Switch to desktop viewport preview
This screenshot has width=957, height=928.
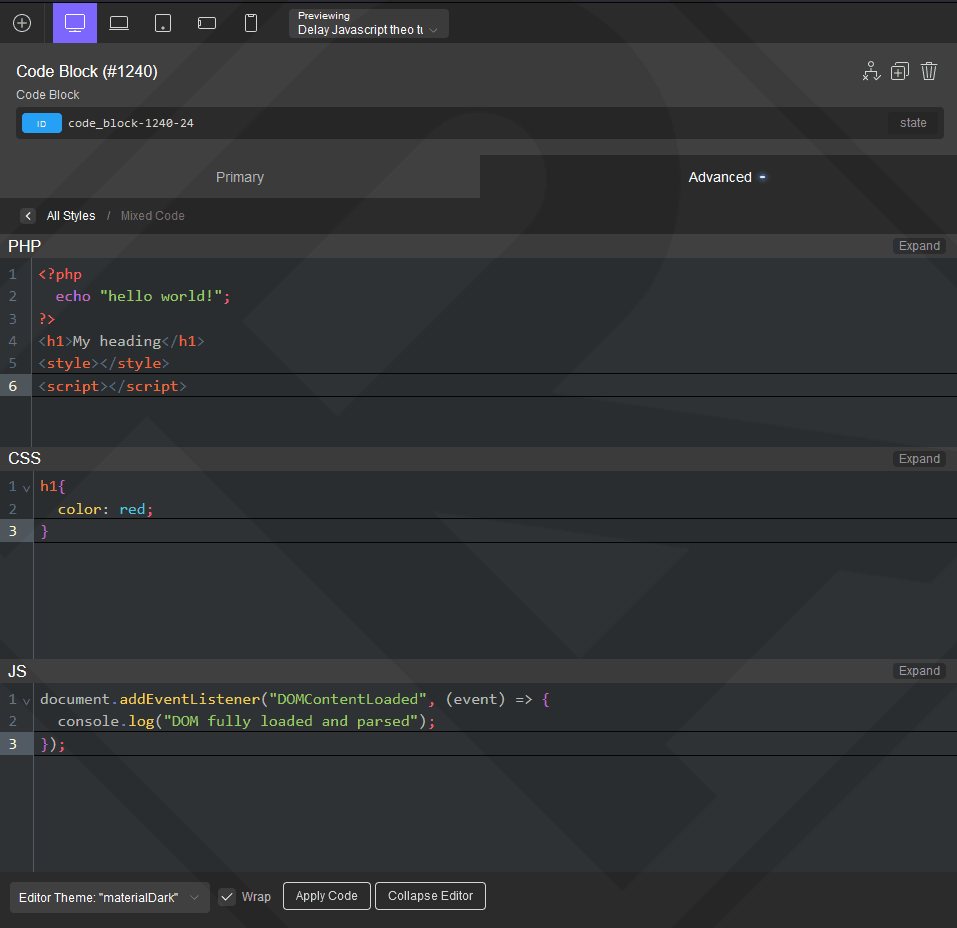point(75,23)
